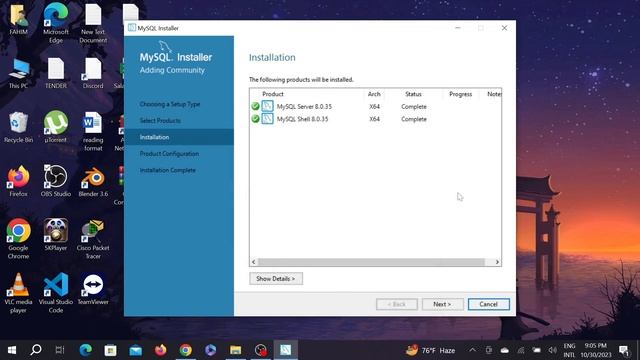Click the green checkmark beside MySQL Server
640x360 pixels.
[x=256, y=106]
